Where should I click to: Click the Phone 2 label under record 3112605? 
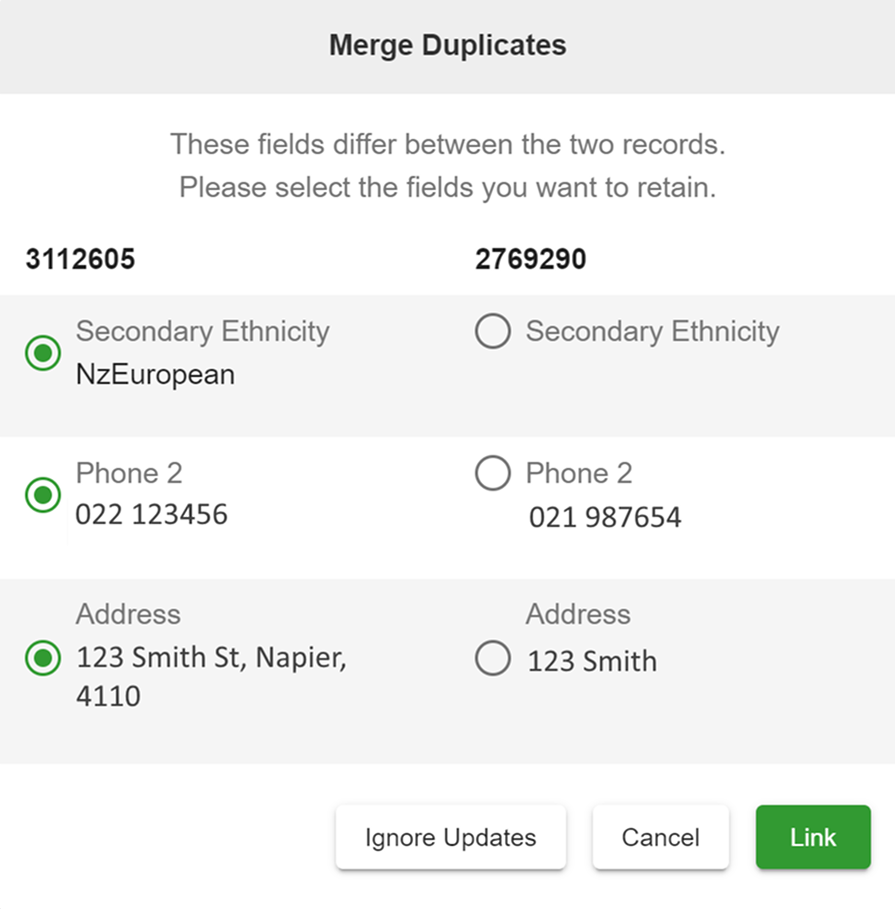tap(129, 473)
